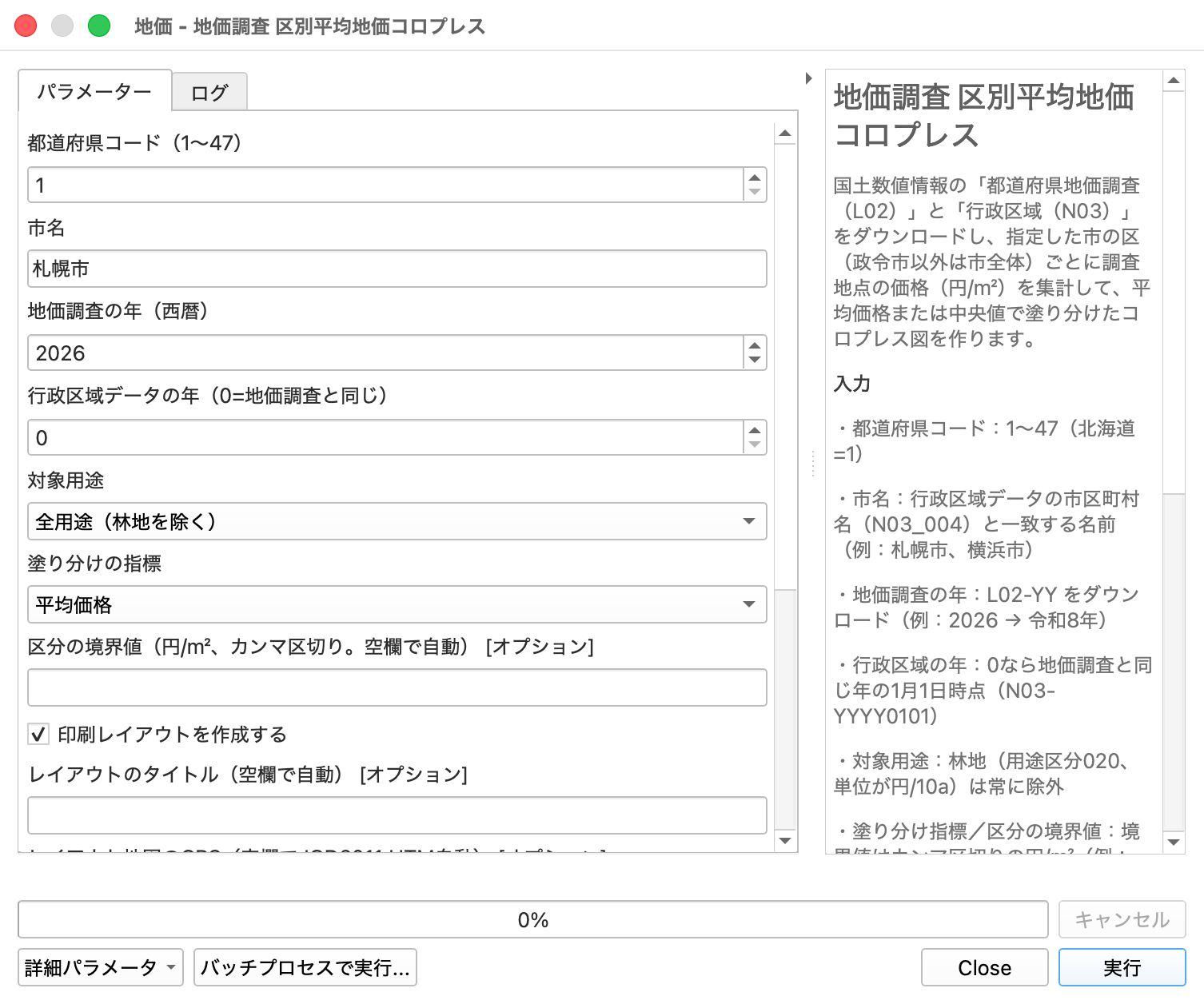Click the red close window button
The image size is (1204, 1004).
26,26
